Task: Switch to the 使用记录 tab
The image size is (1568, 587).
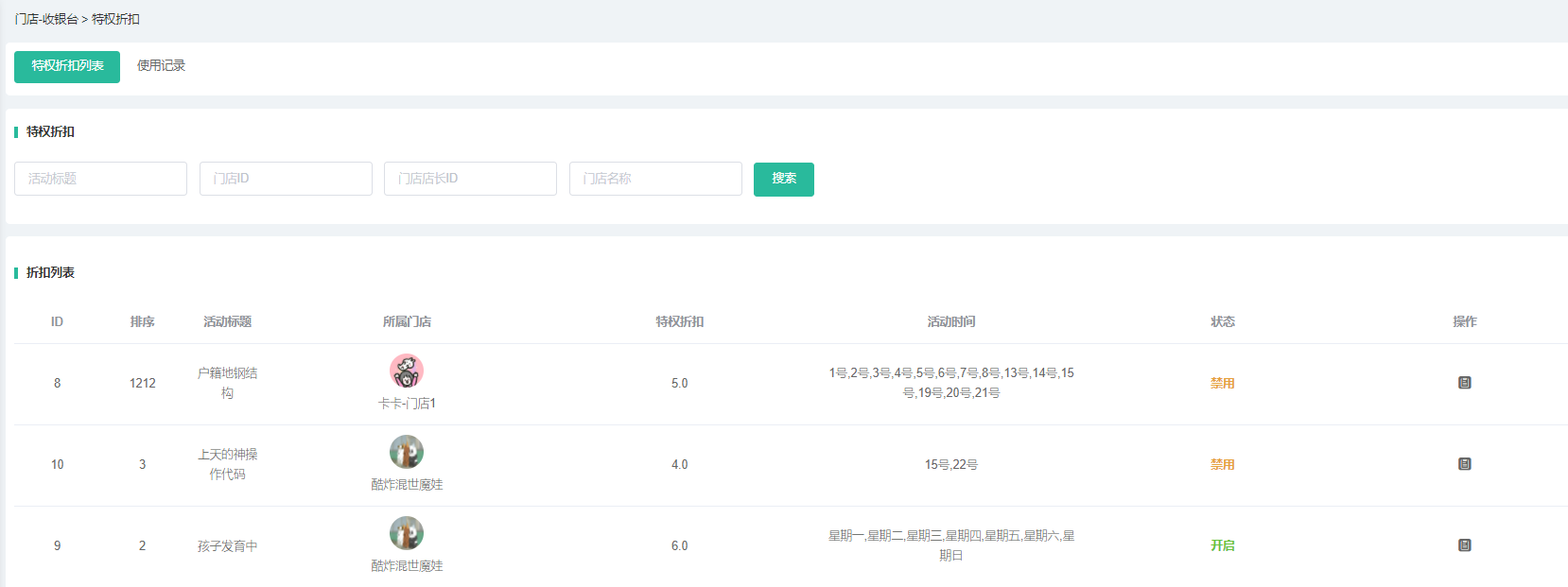Action: 161,66
